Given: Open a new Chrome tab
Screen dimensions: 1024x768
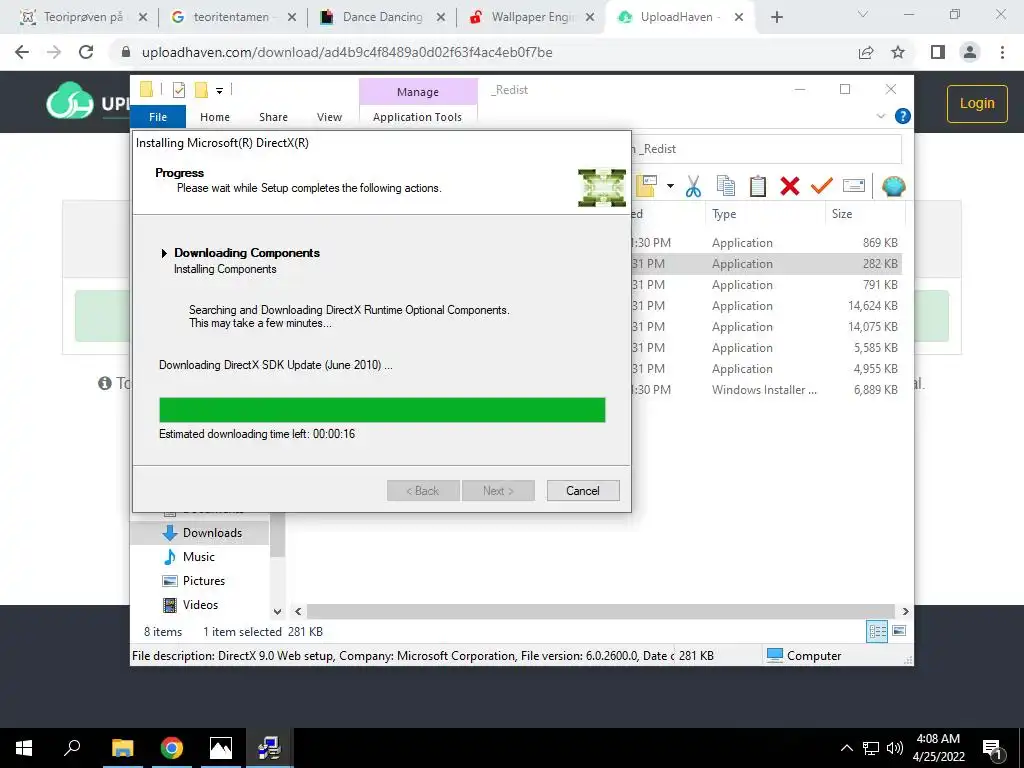Looking at the screenshot, I should [x=776, y=17].
